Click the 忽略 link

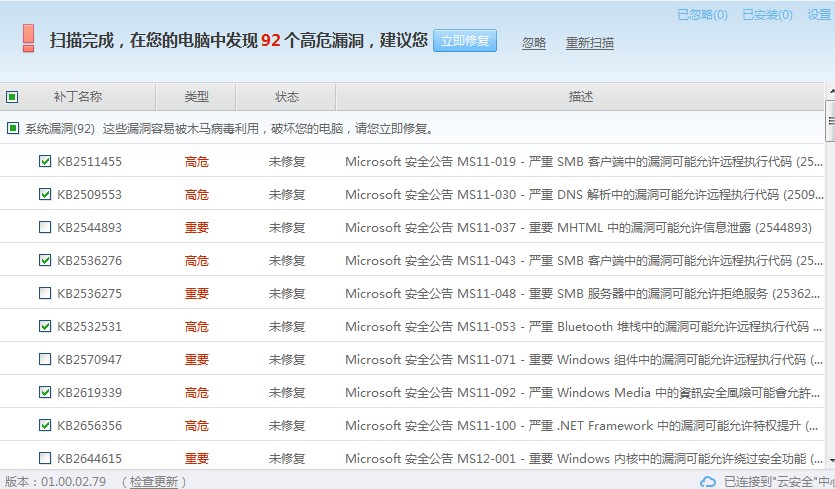pos(534,43)
